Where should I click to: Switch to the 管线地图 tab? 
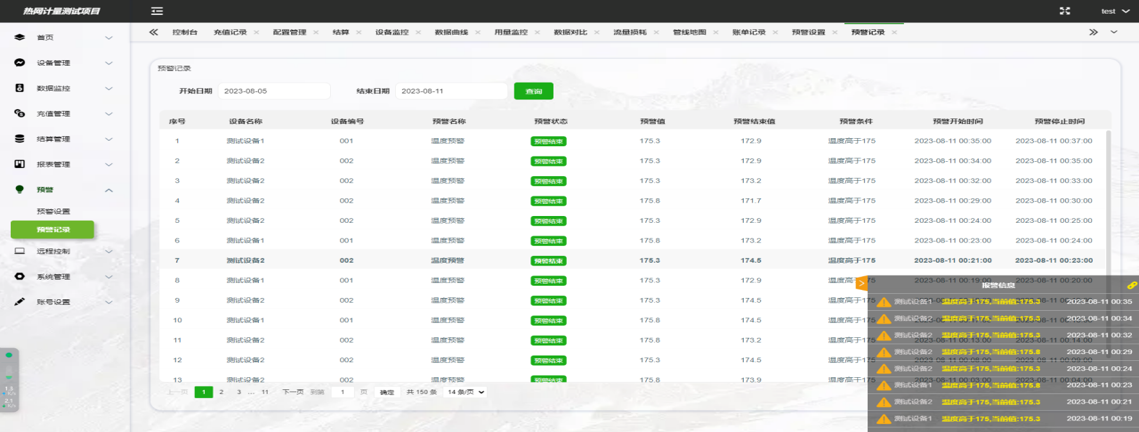pyautogui.click(x=689, y=33)
